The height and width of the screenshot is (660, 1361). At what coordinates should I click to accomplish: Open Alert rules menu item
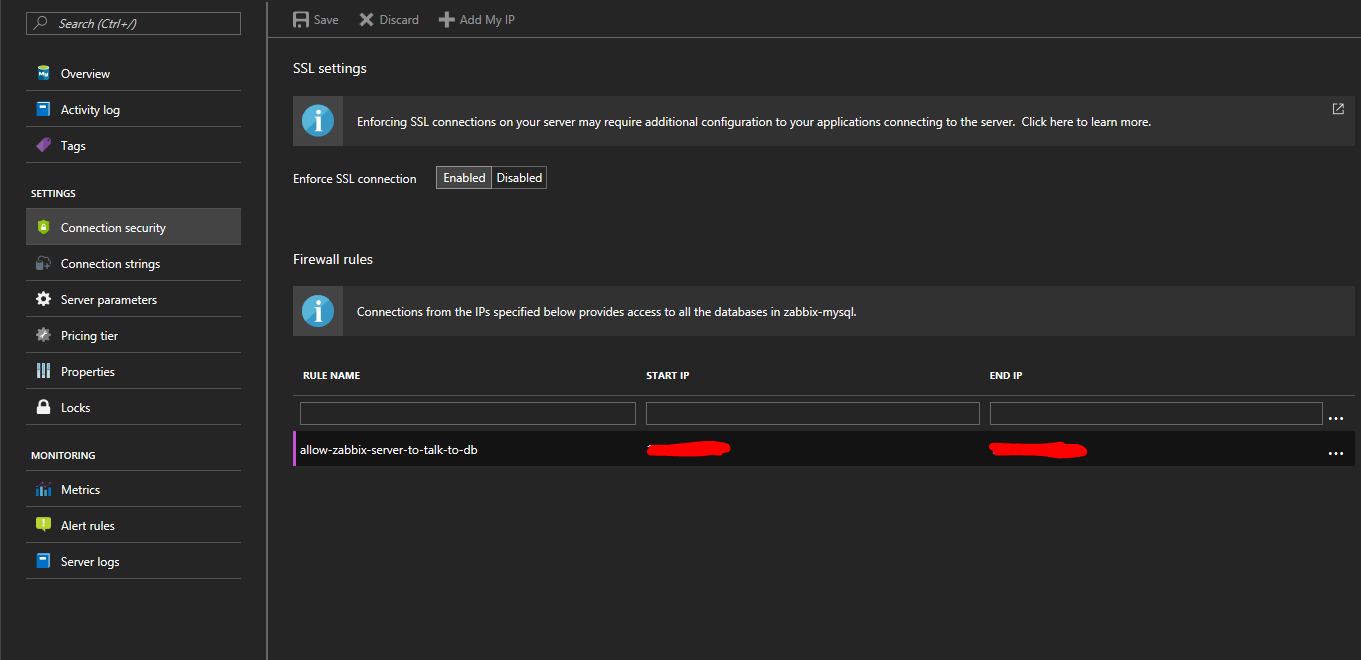point(133,525)
